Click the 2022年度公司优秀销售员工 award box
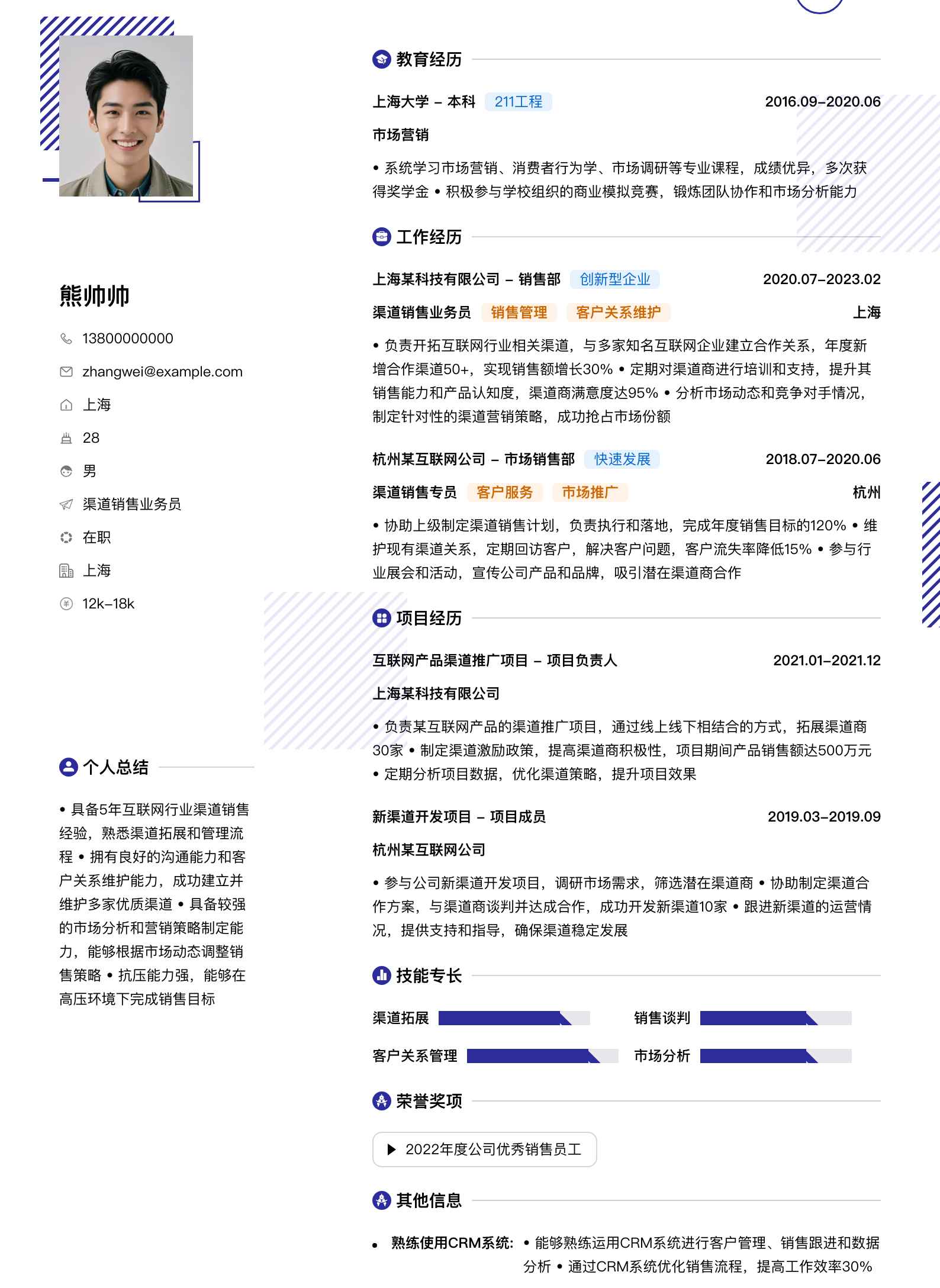The image size is (940, 1288). click(x=485, y=1149)
